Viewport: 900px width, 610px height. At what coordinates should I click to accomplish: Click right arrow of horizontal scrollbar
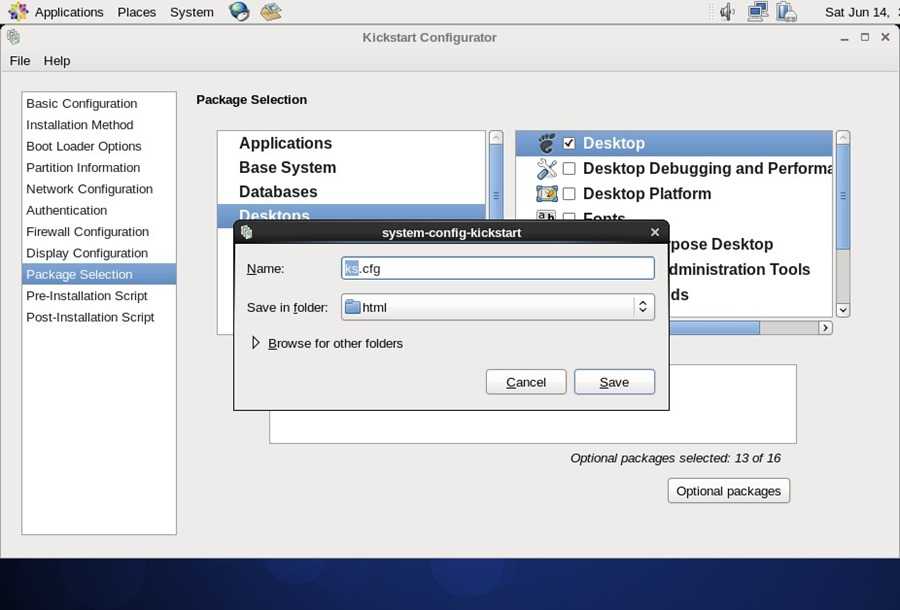click(825, 328)
